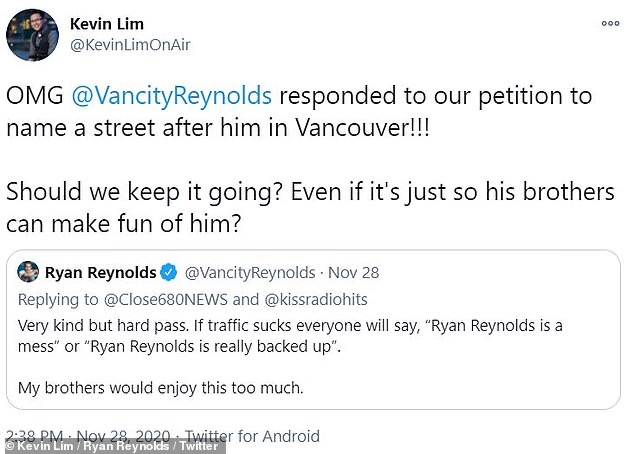Click the Kevin Lim / Ryan Reynolds copyright watermark

click(110, 446)
